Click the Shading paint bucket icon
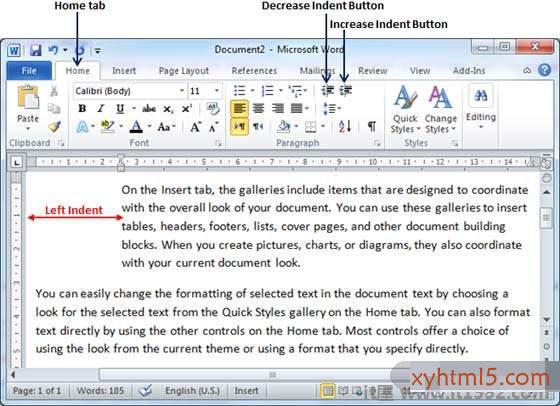The width and height of the screenshot is (560, 406). click(284, 126)
